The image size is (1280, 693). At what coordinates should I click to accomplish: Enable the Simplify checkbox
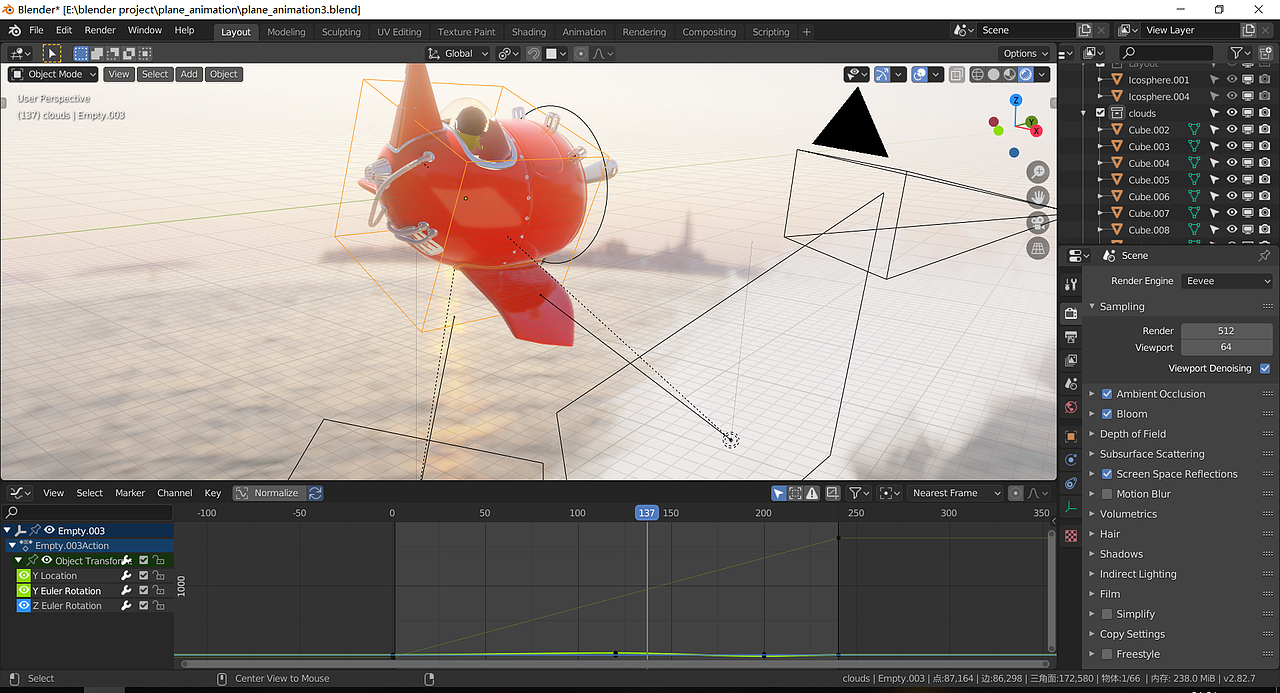click(x=1107, y=614)
